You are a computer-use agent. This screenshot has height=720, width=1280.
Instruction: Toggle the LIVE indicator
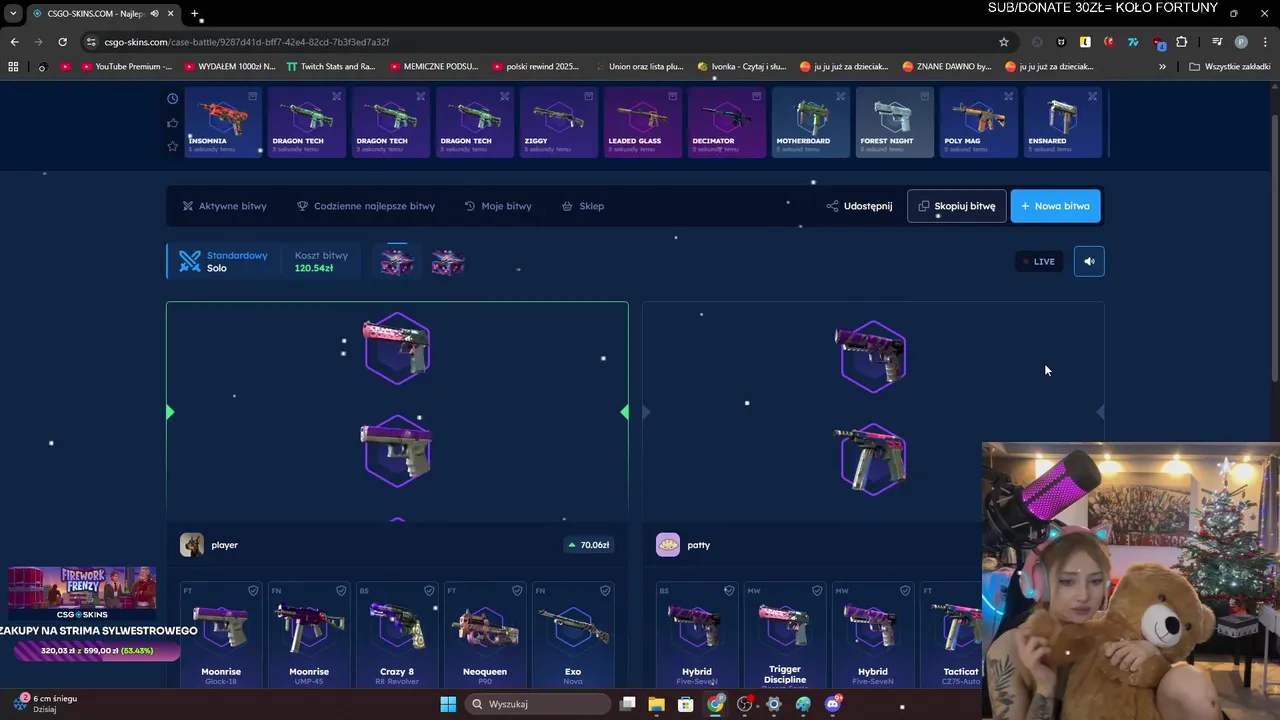point(1039,261)
